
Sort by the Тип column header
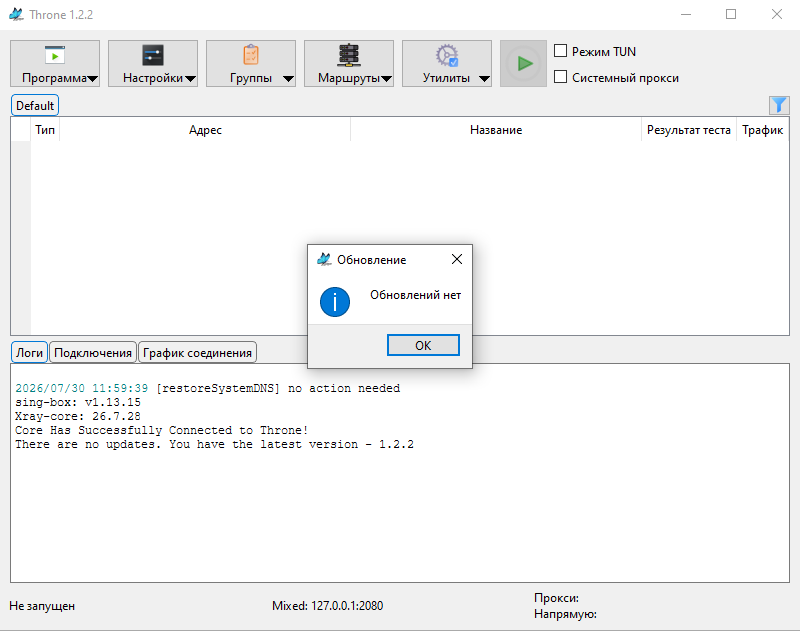click(45, 130)
